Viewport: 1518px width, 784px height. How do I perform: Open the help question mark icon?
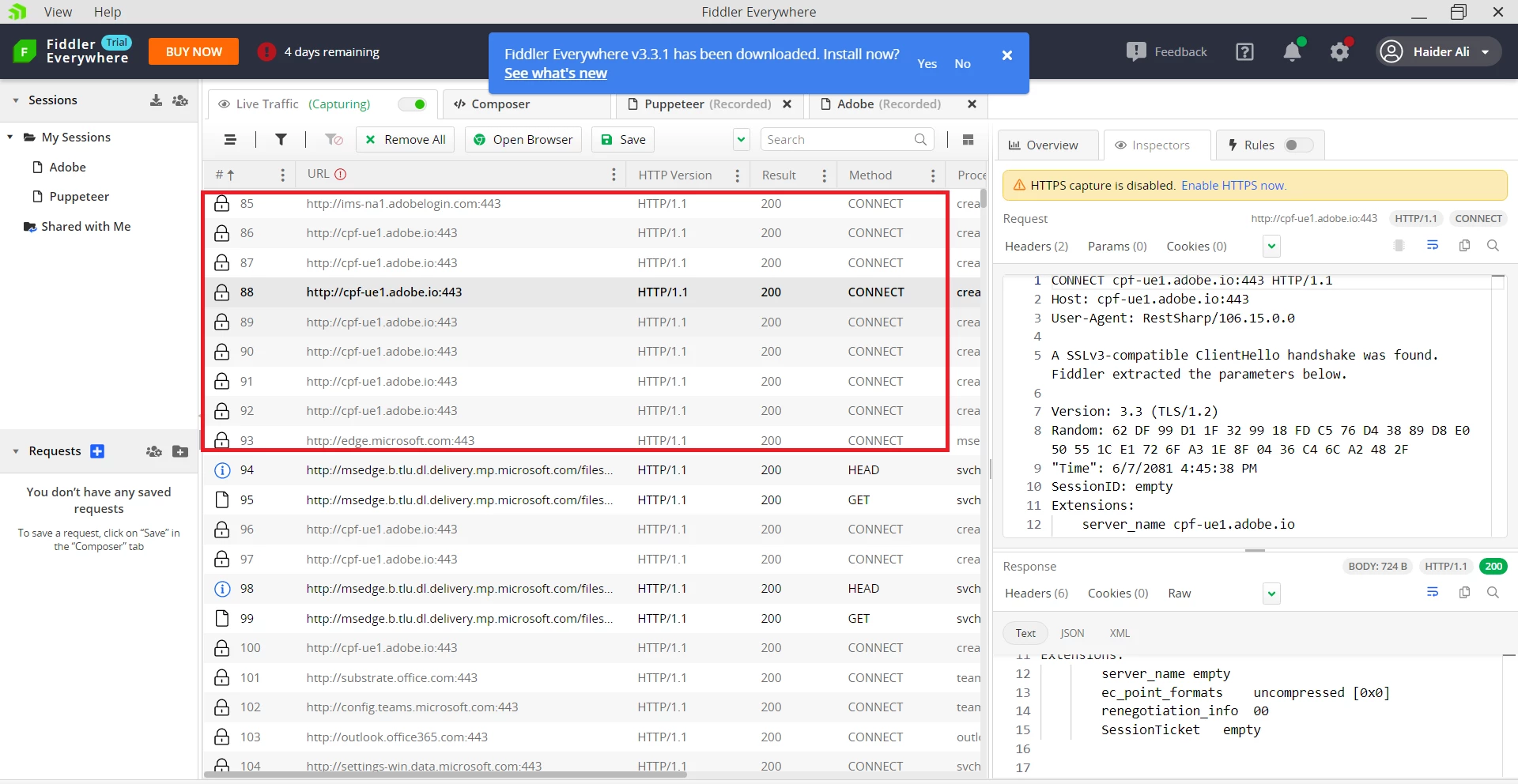1244,52
